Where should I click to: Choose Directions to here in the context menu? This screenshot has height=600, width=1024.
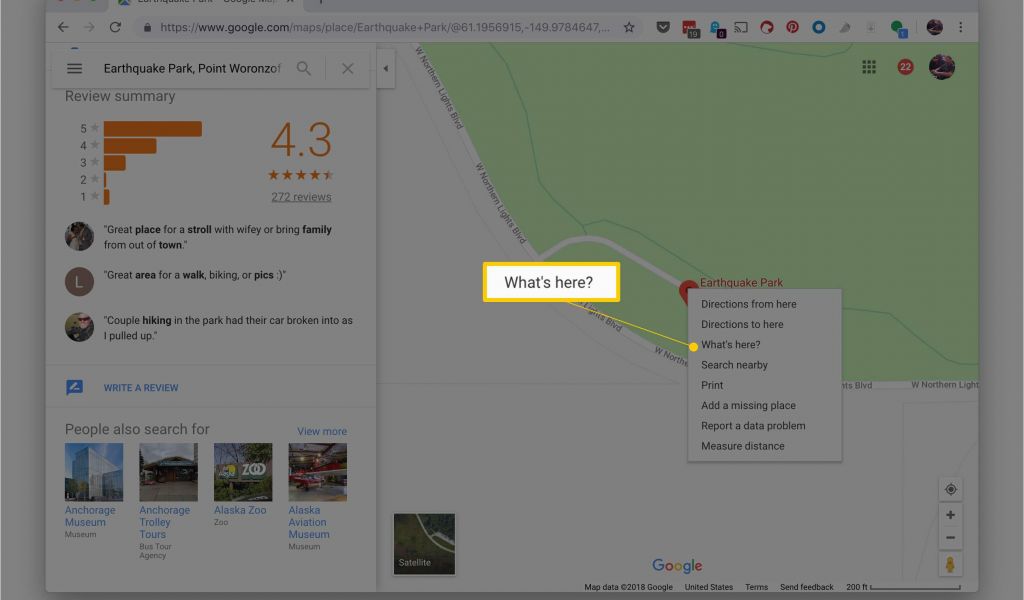pos(742,324)
